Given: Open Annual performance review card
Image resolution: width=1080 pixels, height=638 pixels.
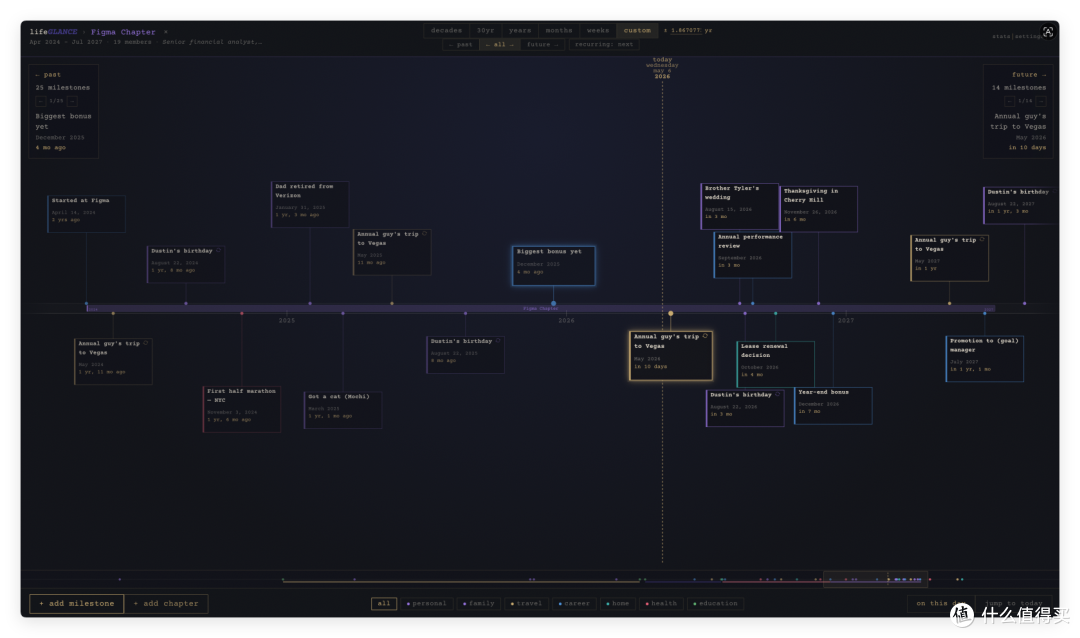Looking at the screenshot, I should [752, 255].
